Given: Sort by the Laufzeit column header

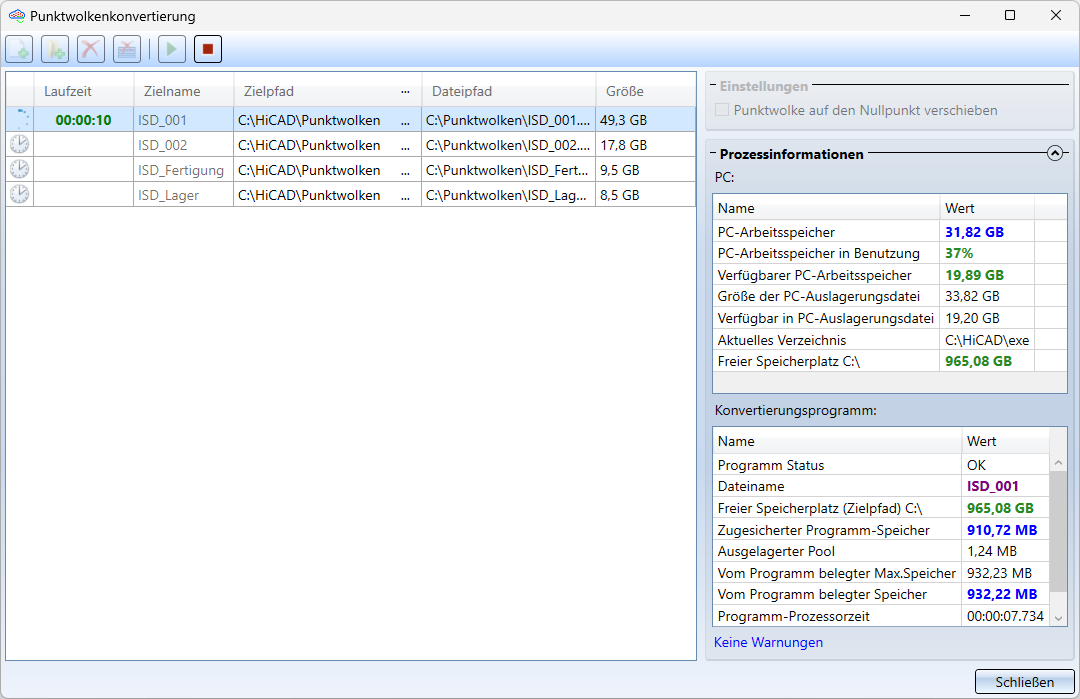Looking at the screenshot, I should coord(68,92).
